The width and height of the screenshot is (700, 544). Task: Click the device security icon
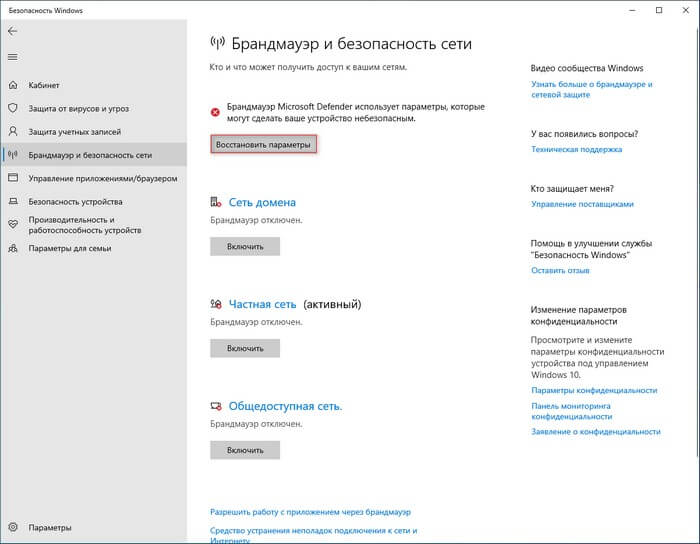pos(12,201)
